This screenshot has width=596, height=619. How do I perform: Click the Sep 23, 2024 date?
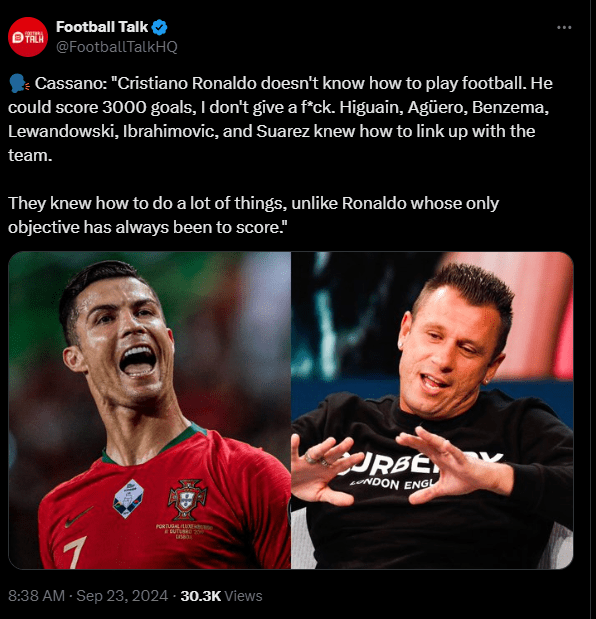click(x=122, y=596)
